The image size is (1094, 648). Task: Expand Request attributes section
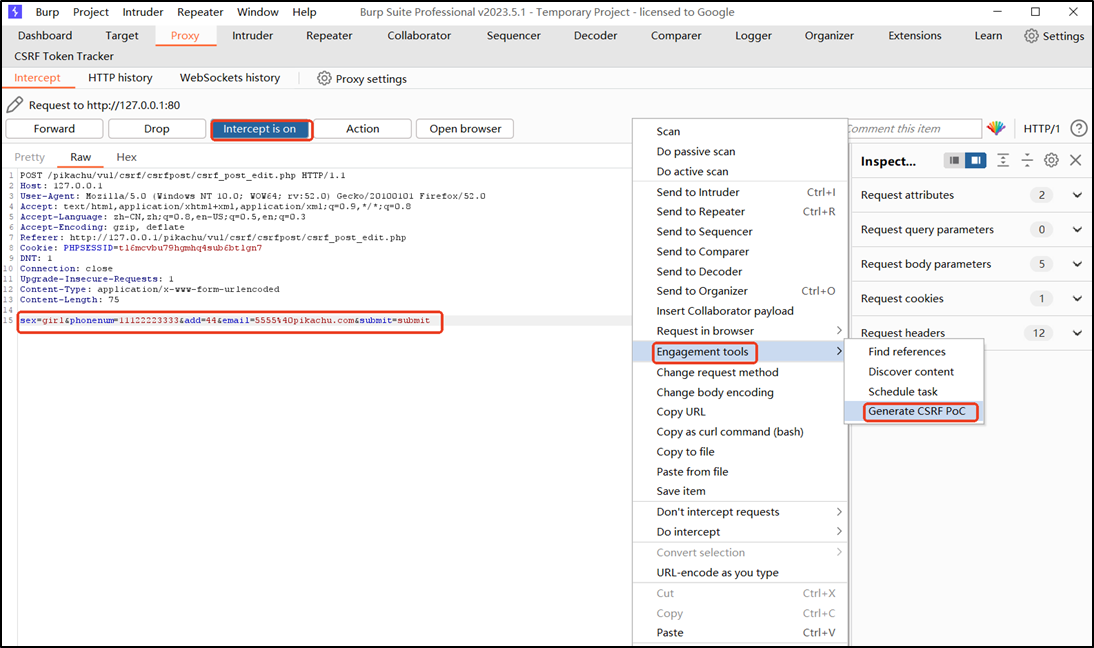click(1077, 195)
